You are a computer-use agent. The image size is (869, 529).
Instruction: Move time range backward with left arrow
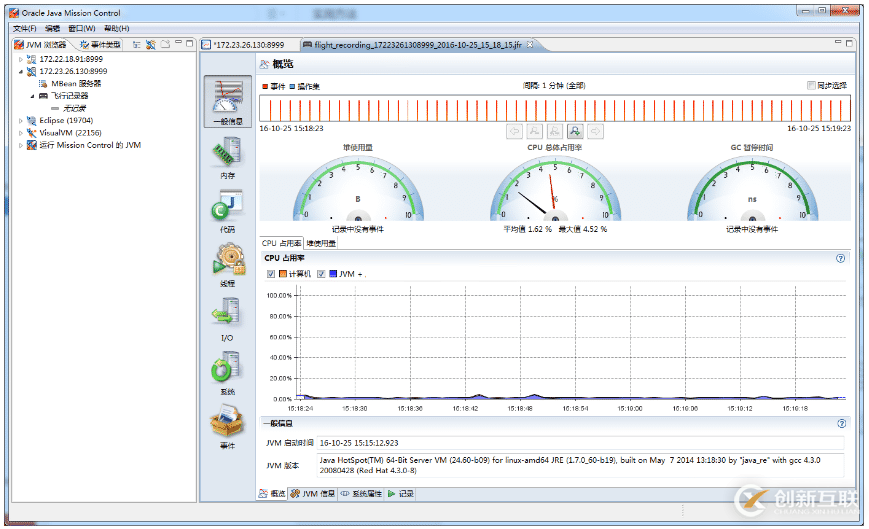pos(514,131)
